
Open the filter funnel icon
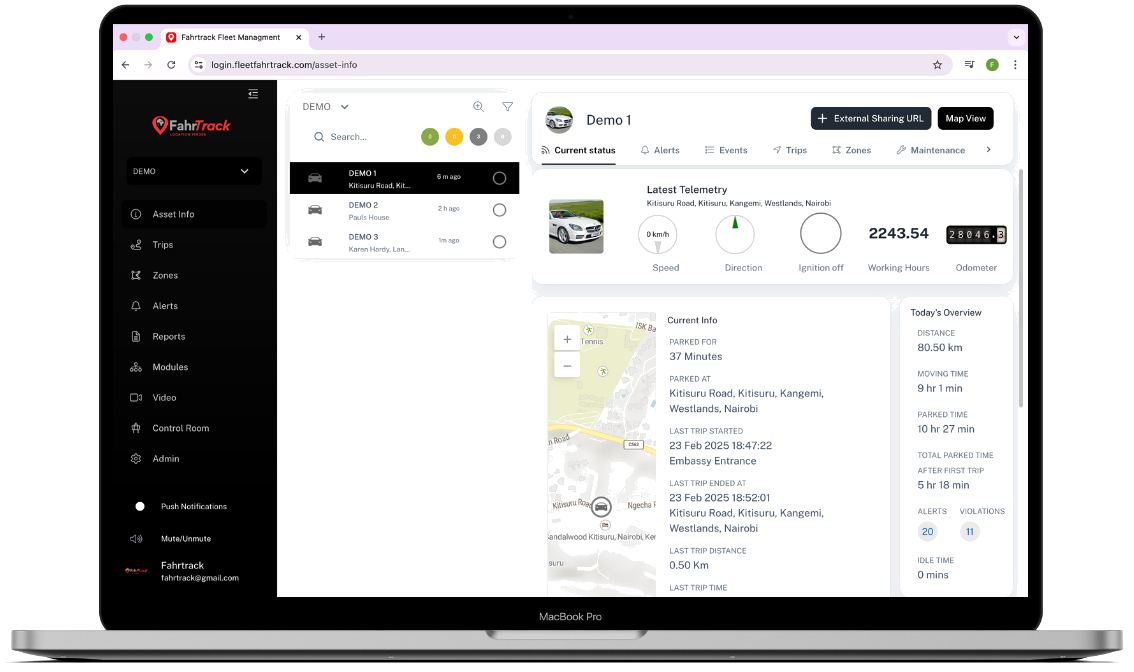[x=508, y=106]
